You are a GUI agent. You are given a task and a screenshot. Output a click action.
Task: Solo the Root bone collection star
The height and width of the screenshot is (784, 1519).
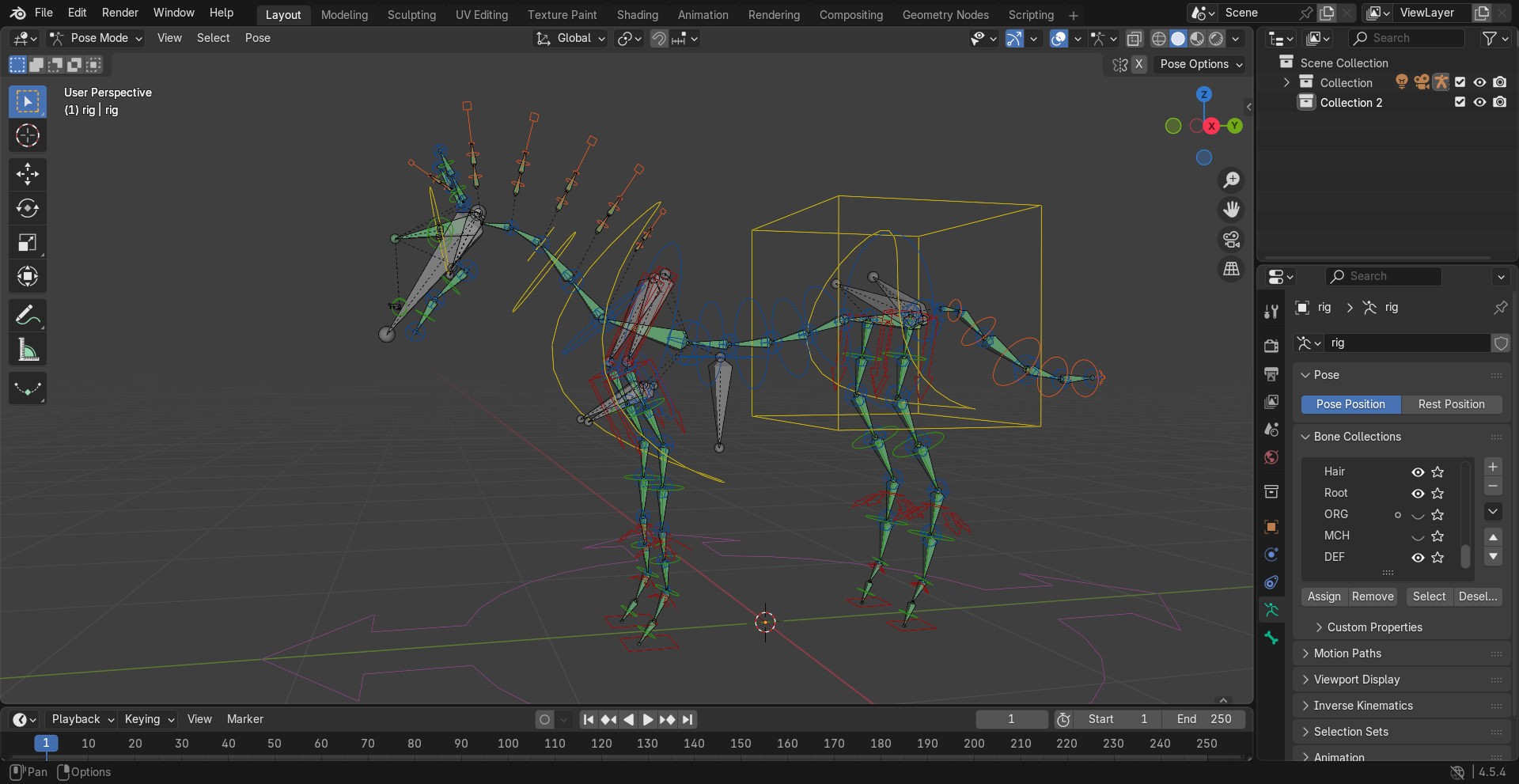[x=1438, y=494]
